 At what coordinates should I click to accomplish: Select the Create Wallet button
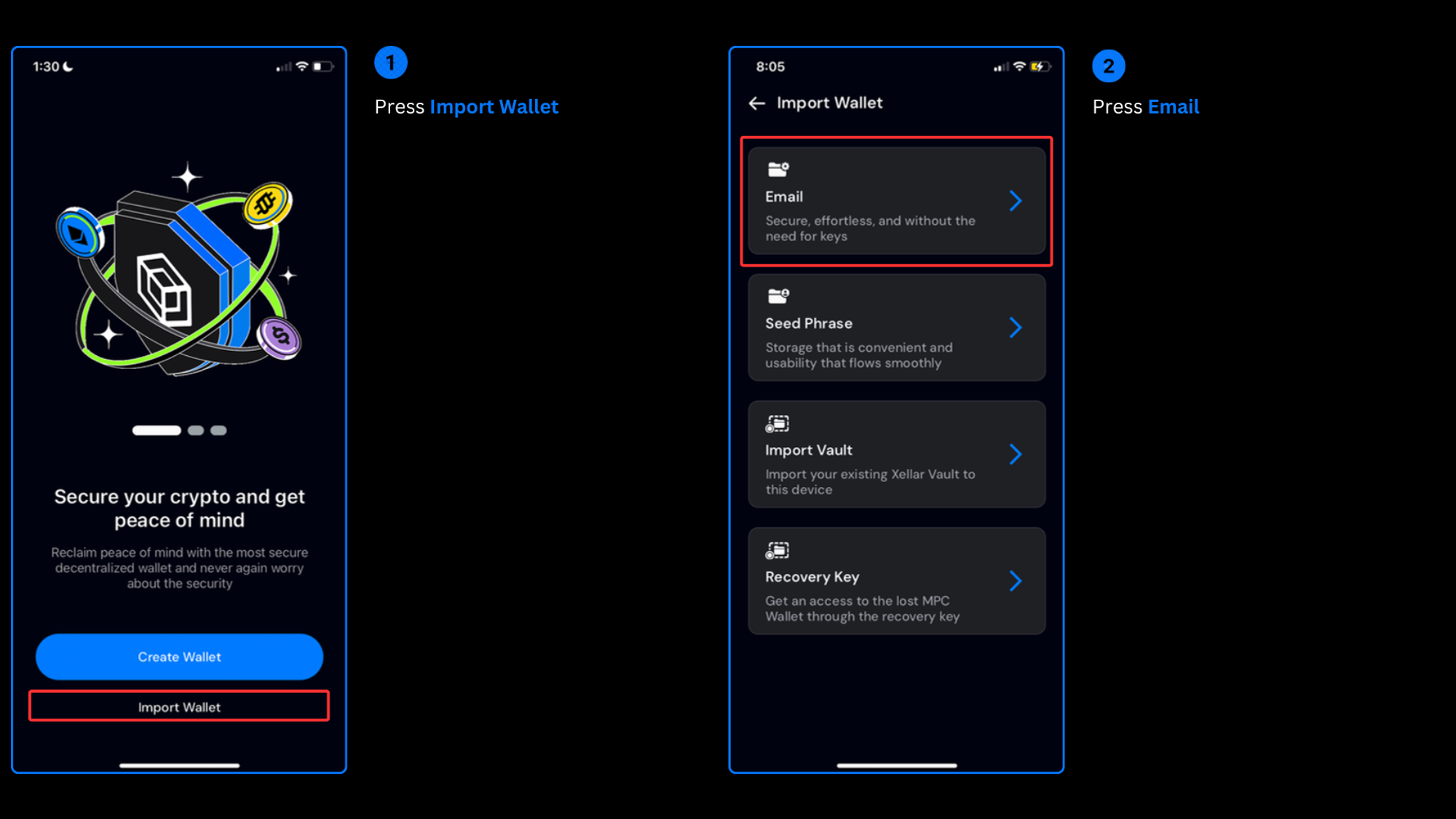coord(179,656)
